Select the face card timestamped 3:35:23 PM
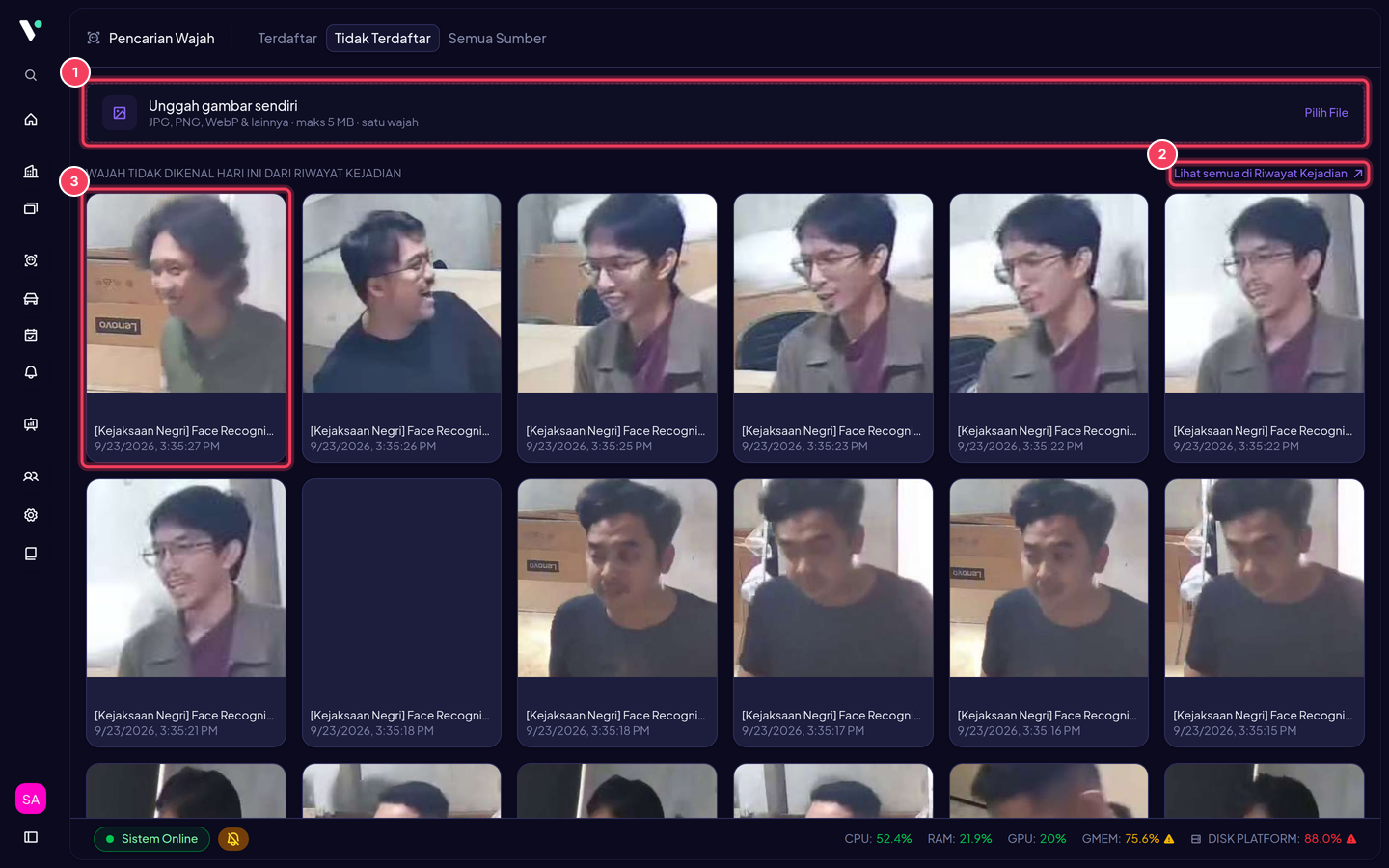This screenshot has width=1389, height=868. tap(833, 328)
